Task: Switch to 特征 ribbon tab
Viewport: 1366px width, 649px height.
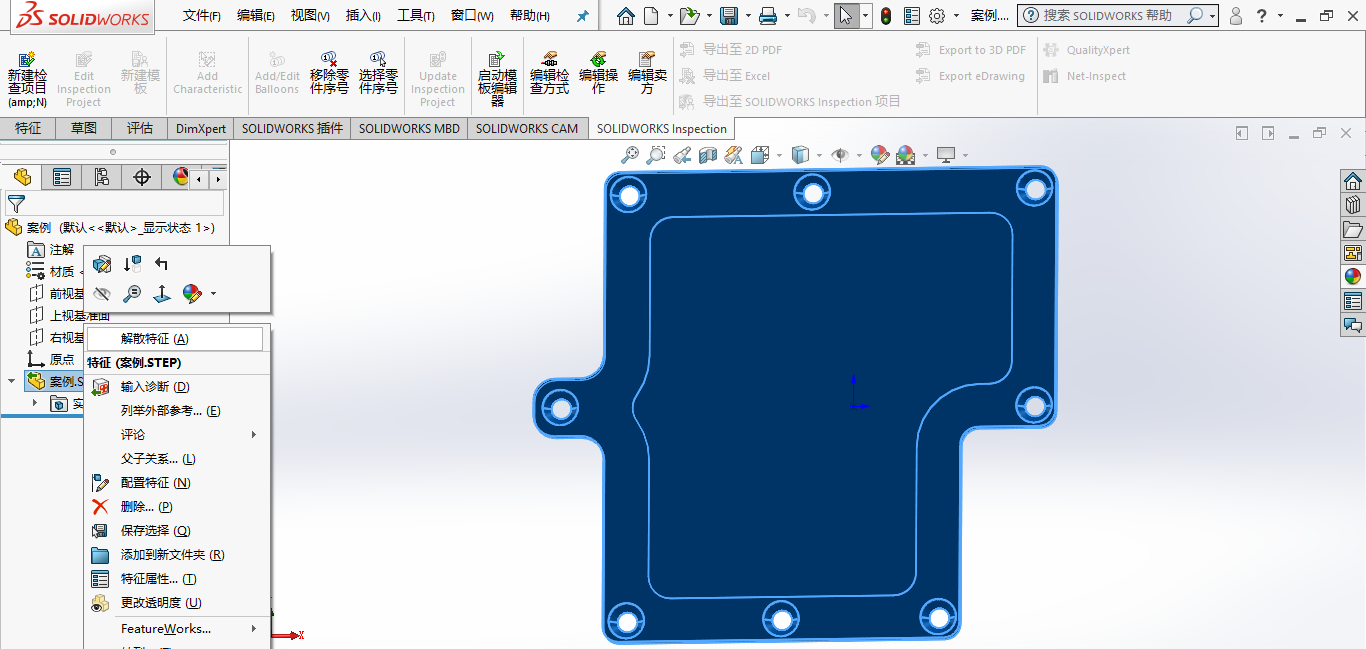Action: coord(28,128)
